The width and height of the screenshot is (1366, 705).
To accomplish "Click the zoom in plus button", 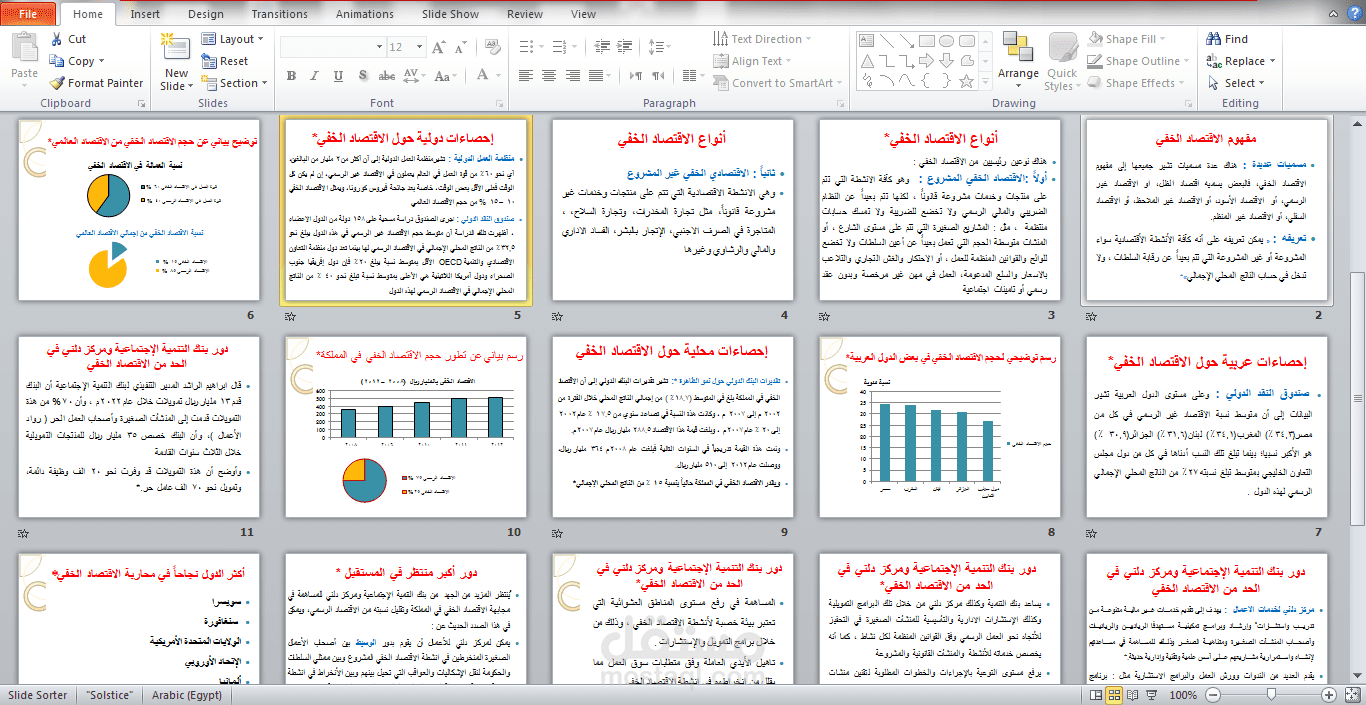I will click(x=1327, y=695).
